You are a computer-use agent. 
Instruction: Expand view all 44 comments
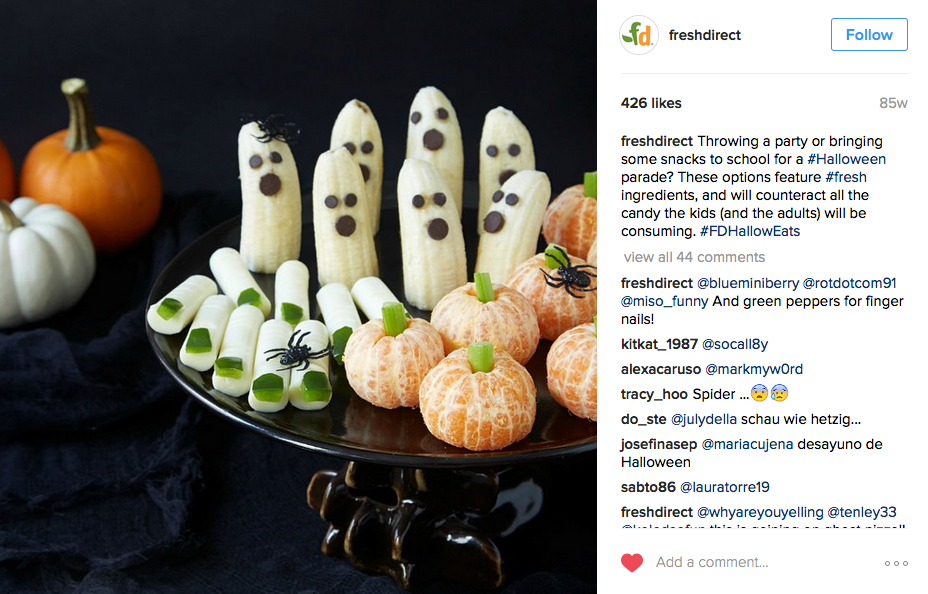pos(694,257)
